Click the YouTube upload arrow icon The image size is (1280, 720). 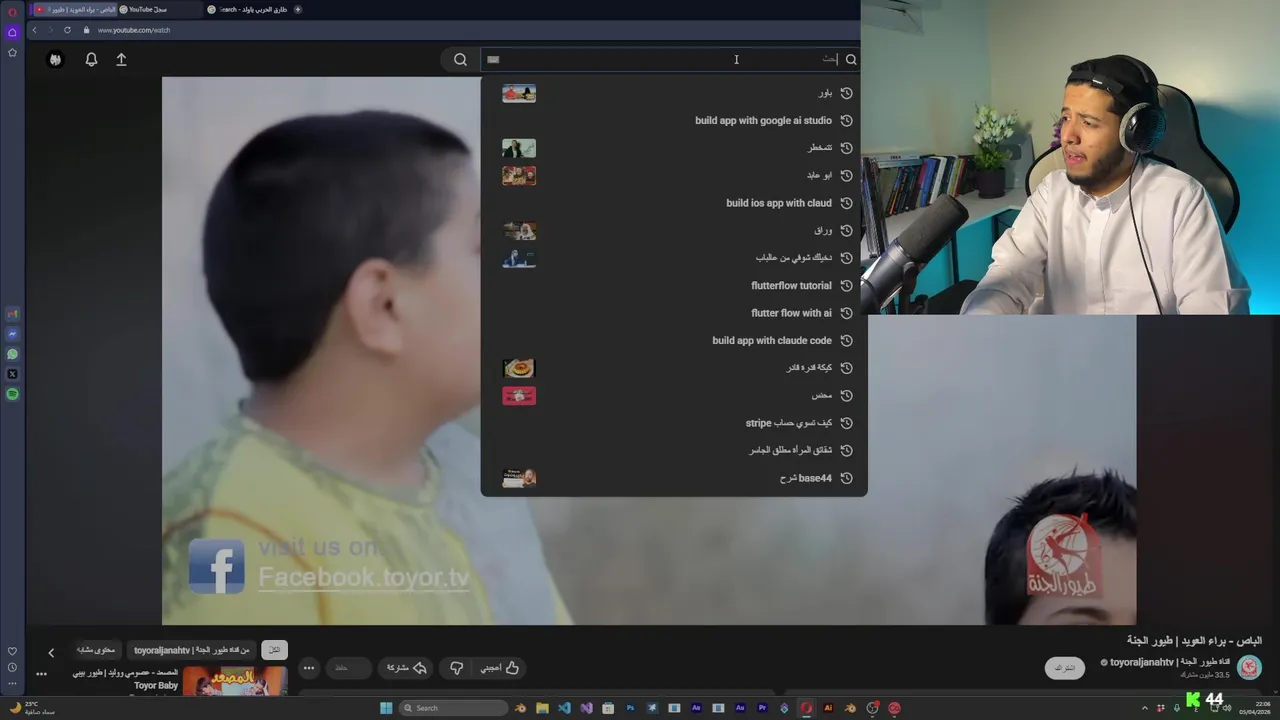tap(121, 59)
